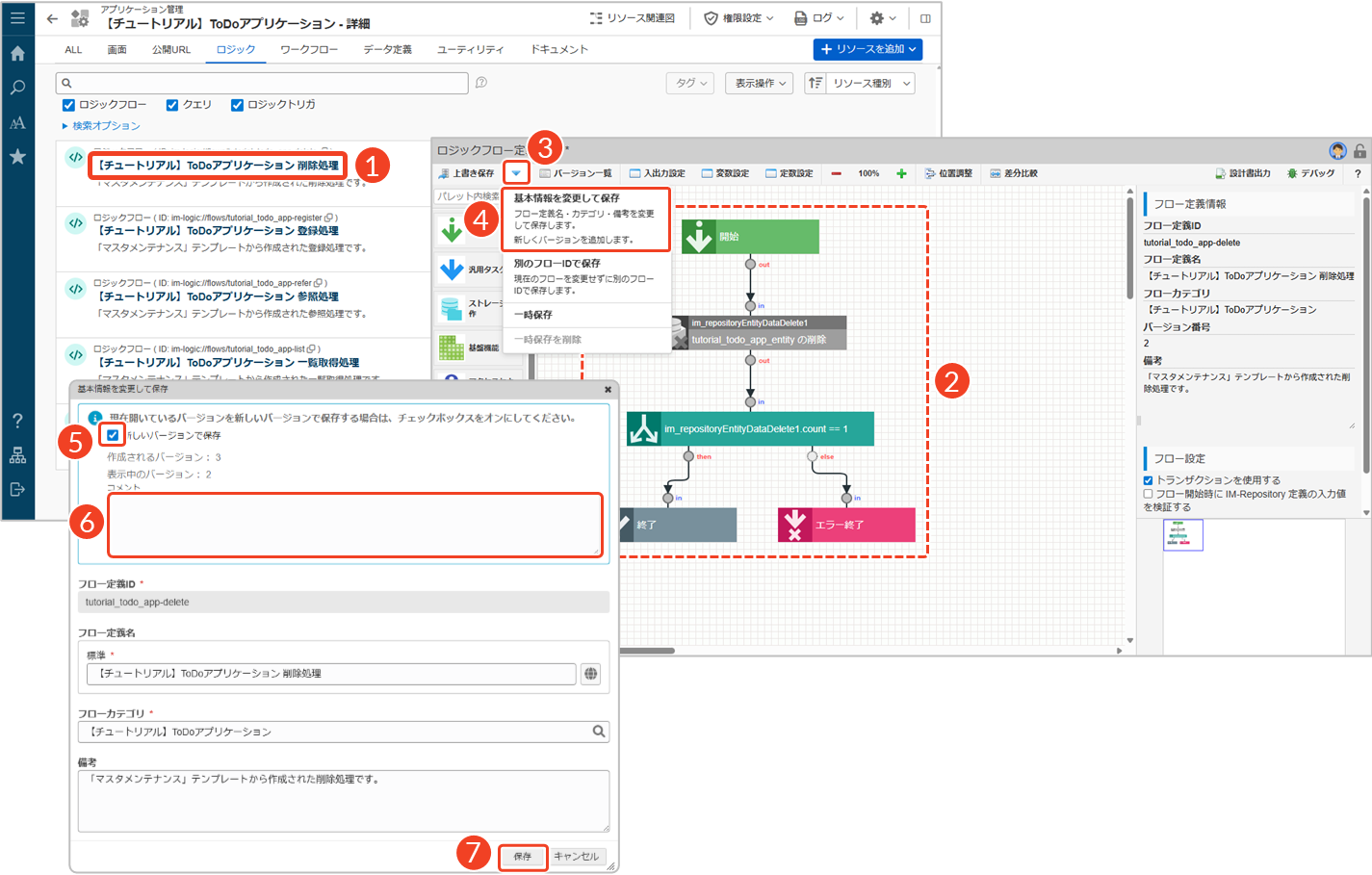The image size is (1372, 875).
Task: Click the magnifier icon in フローカテゴリ field
Action: click(x=599, y=732)
